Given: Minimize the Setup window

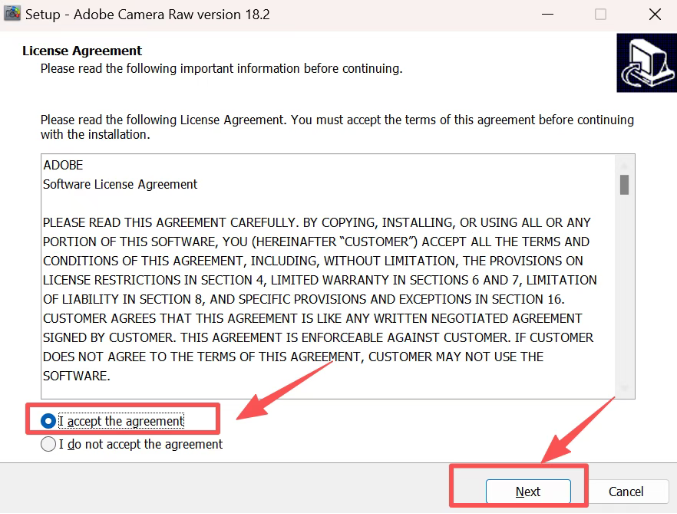Looking at the screenshot, I should coord(548,15).
